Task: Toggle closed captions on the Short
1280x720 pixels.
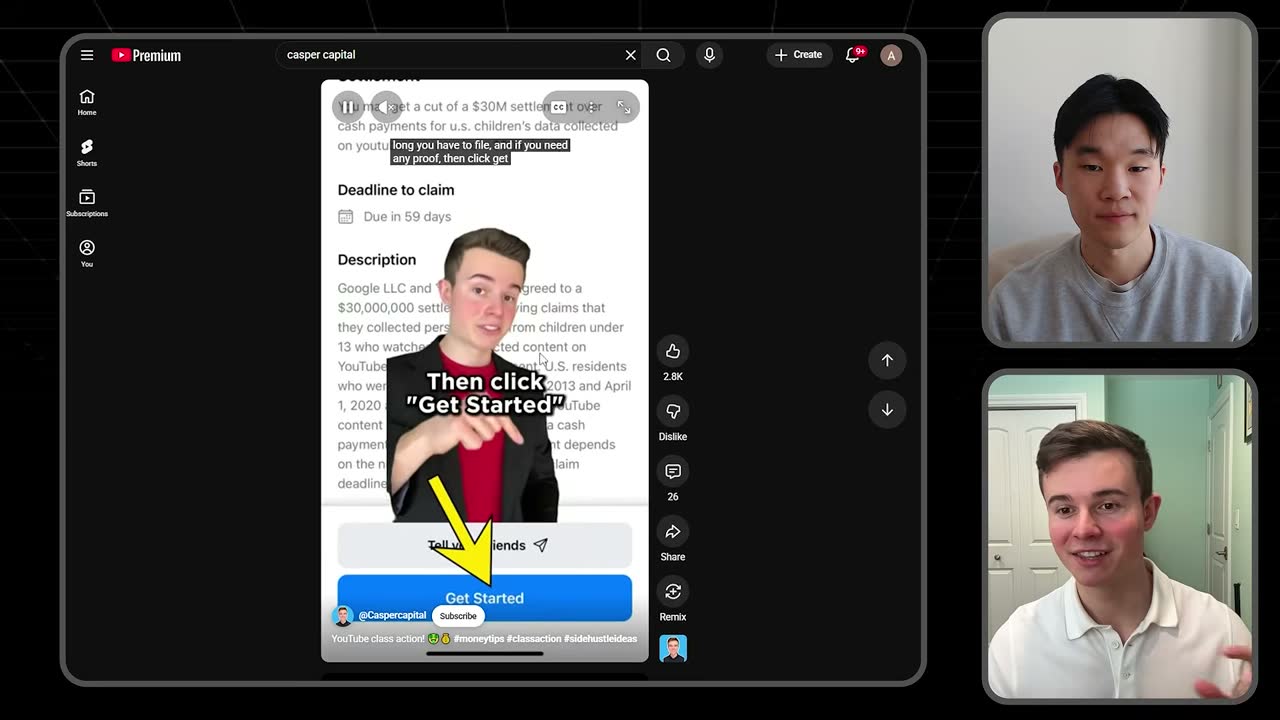Action: click(558, 107)
